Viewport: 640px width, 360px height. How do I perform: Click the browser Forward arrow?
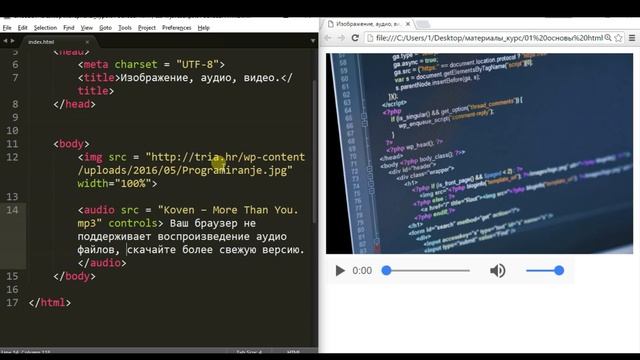tap(341, 38)
